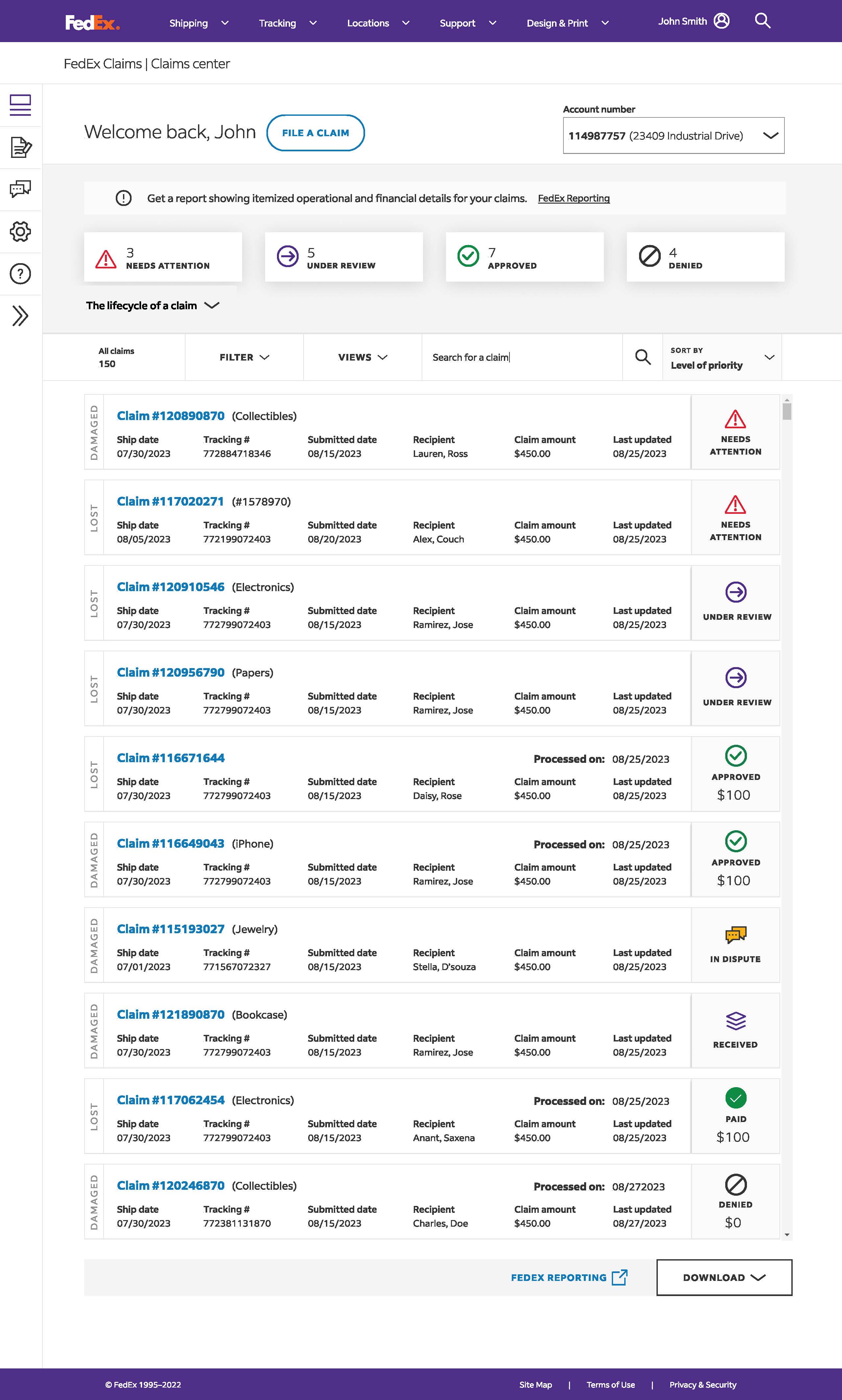Open the VIEWS dropdown
This screenshot has height=1400, width=842.
(x=362, y=357)
